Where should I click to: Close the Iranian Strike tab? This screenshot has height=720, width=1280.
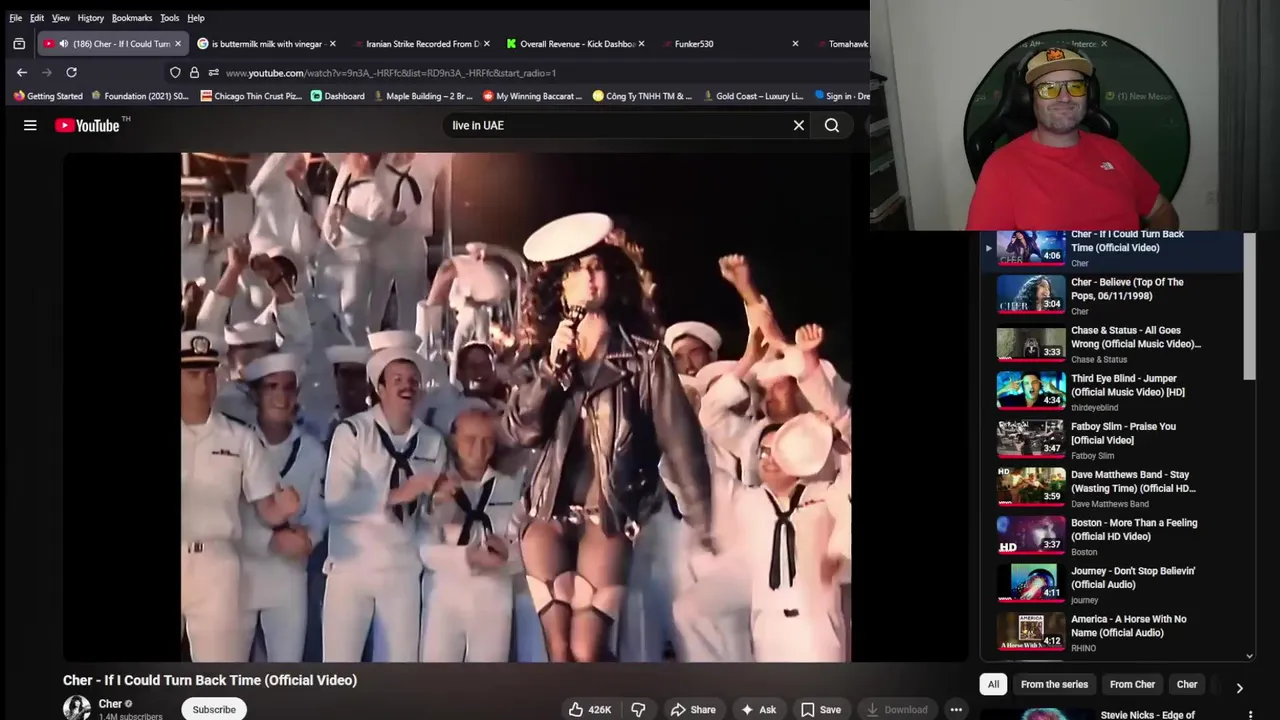[x=486, y=44]
